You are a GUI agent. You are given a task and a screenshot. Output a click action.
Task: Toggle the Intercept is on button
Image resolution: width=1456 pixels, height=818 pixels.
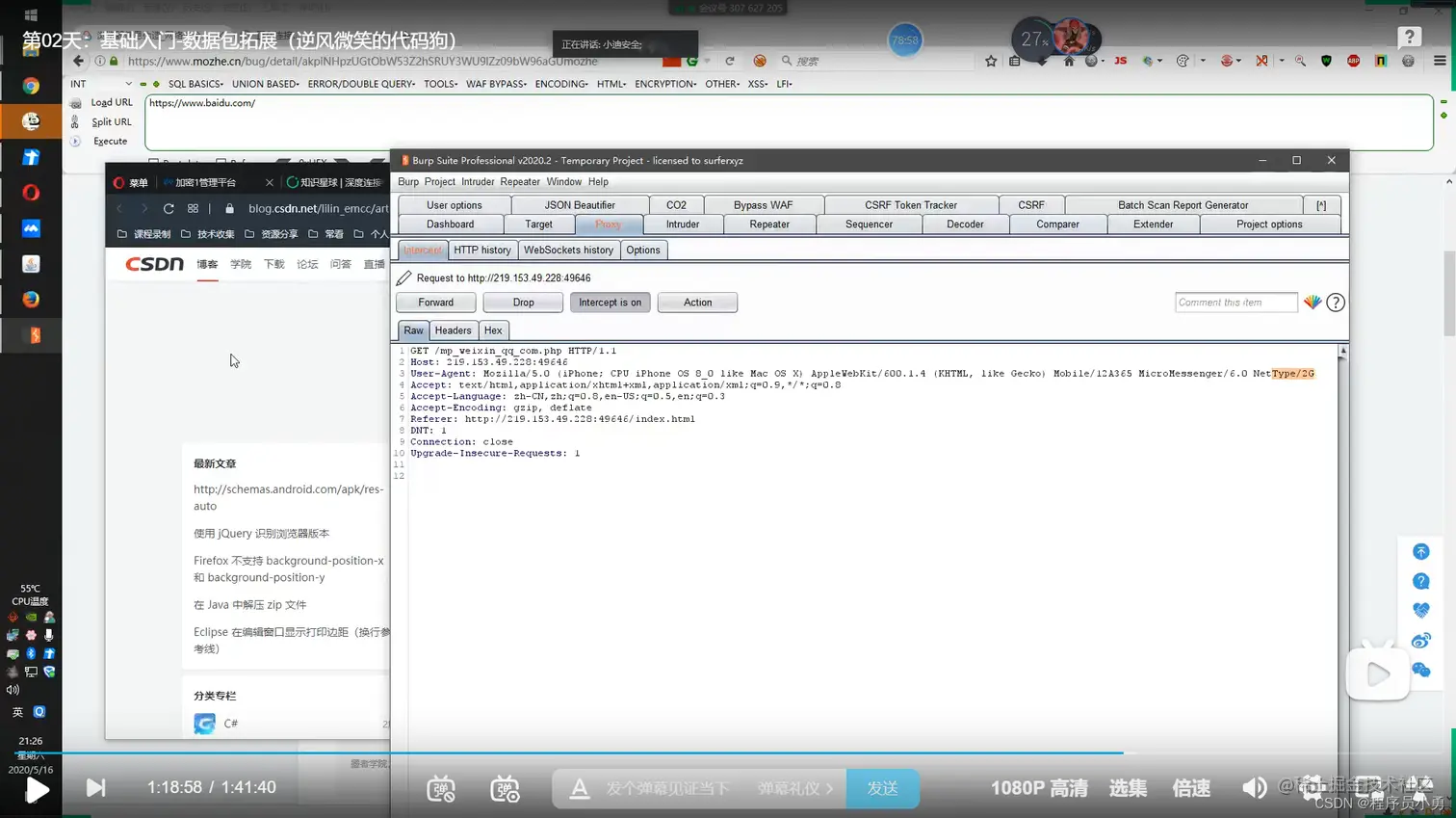click(x=610, y=303)
